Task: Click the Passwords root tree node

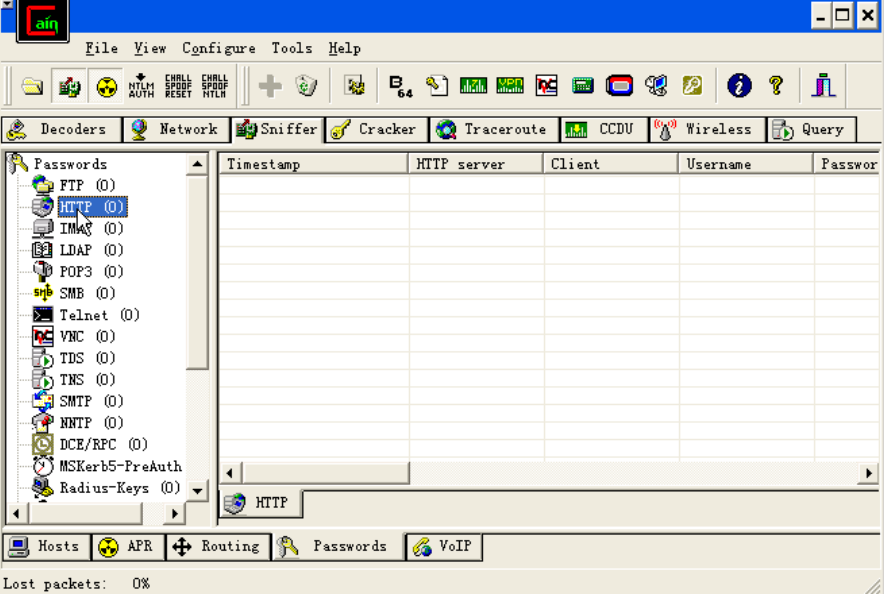Action: coord(70,164)
